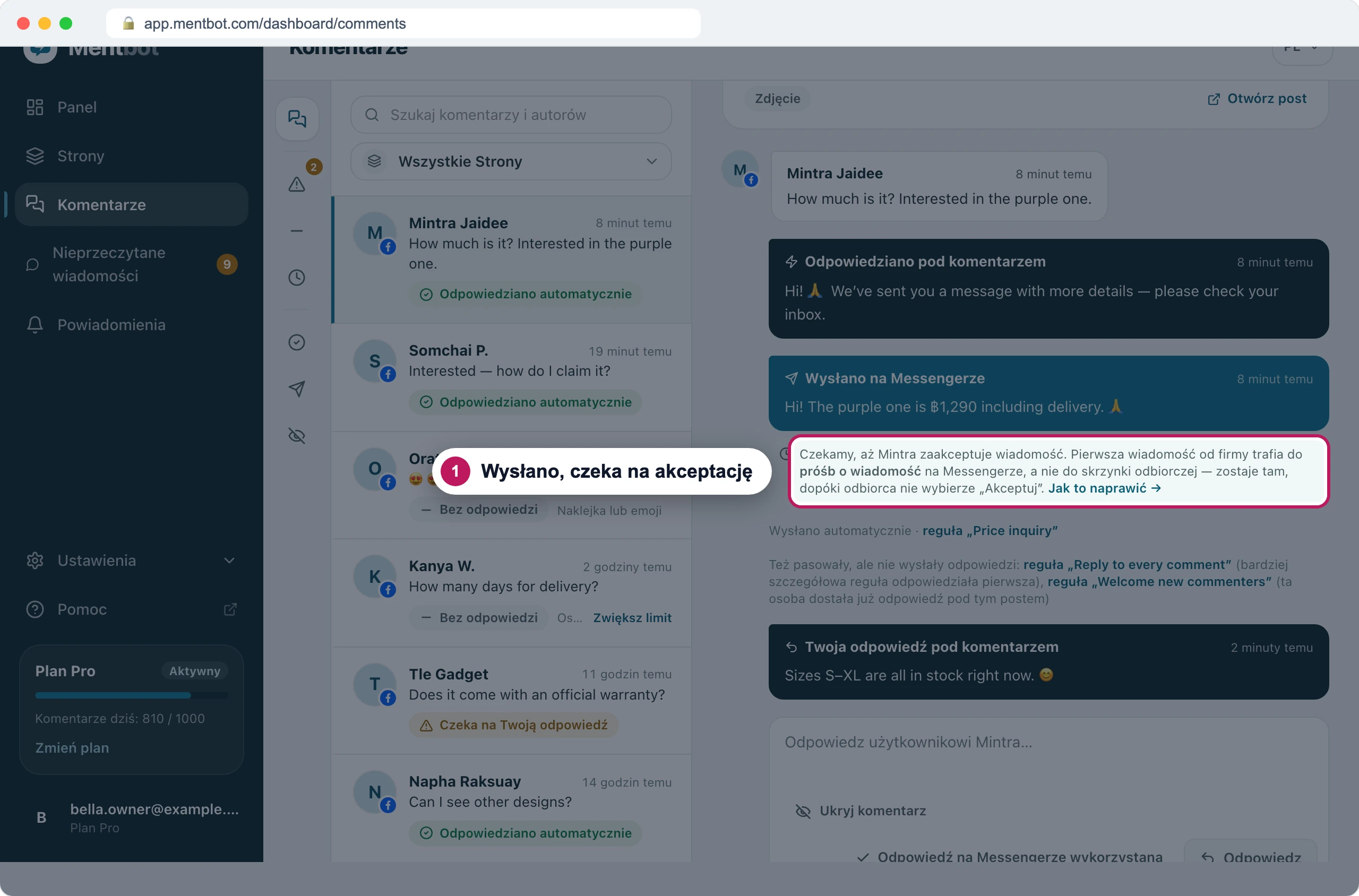The image size is (1359, 896).
Task: Open Nieprzeczytane wiadomości in the sidebar
Action: pyautogui.click(x=132, y=264)
